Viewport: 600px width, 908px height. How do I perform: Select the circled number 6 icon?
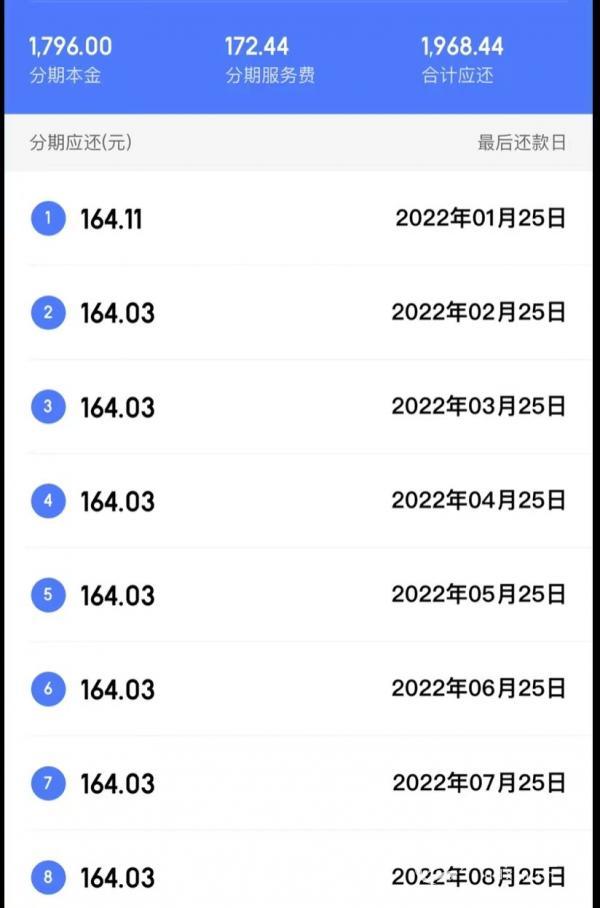point(48,689)
